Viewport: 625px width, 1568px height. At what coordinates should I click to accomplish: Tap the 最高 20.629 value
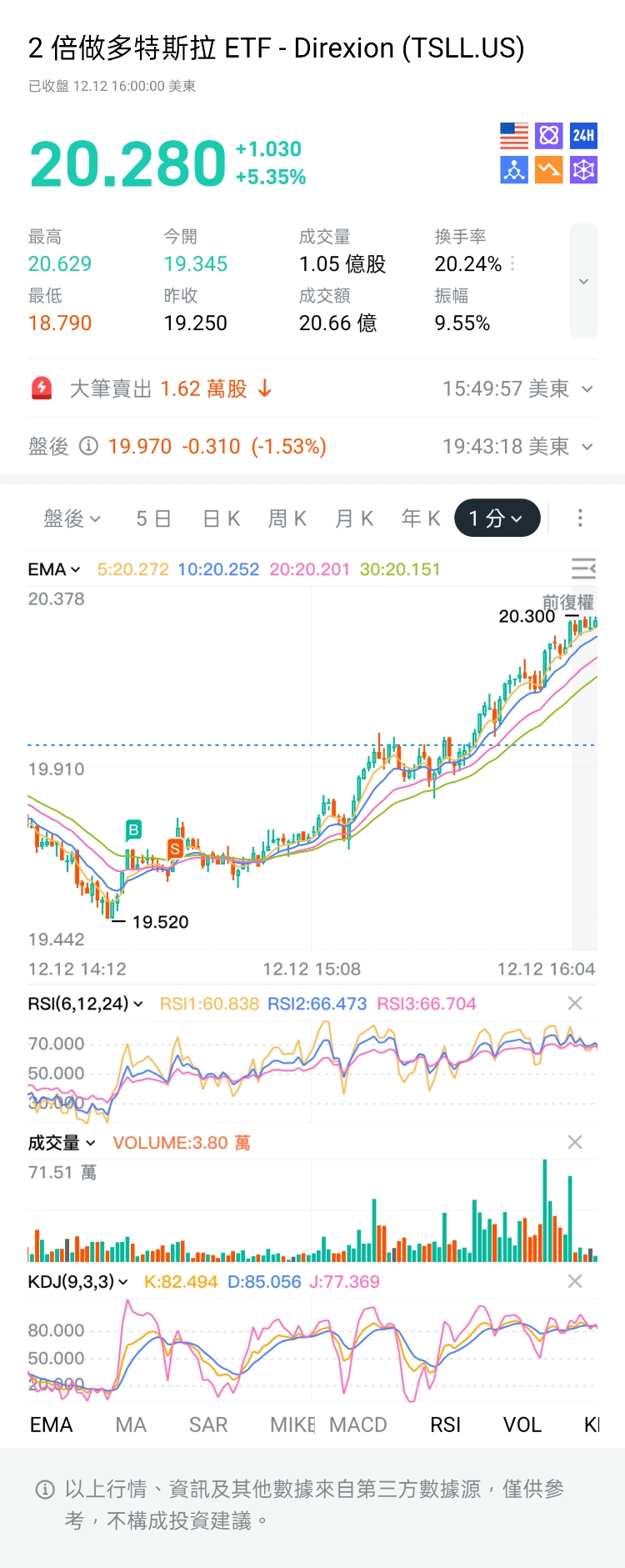(x=60, y=264)
